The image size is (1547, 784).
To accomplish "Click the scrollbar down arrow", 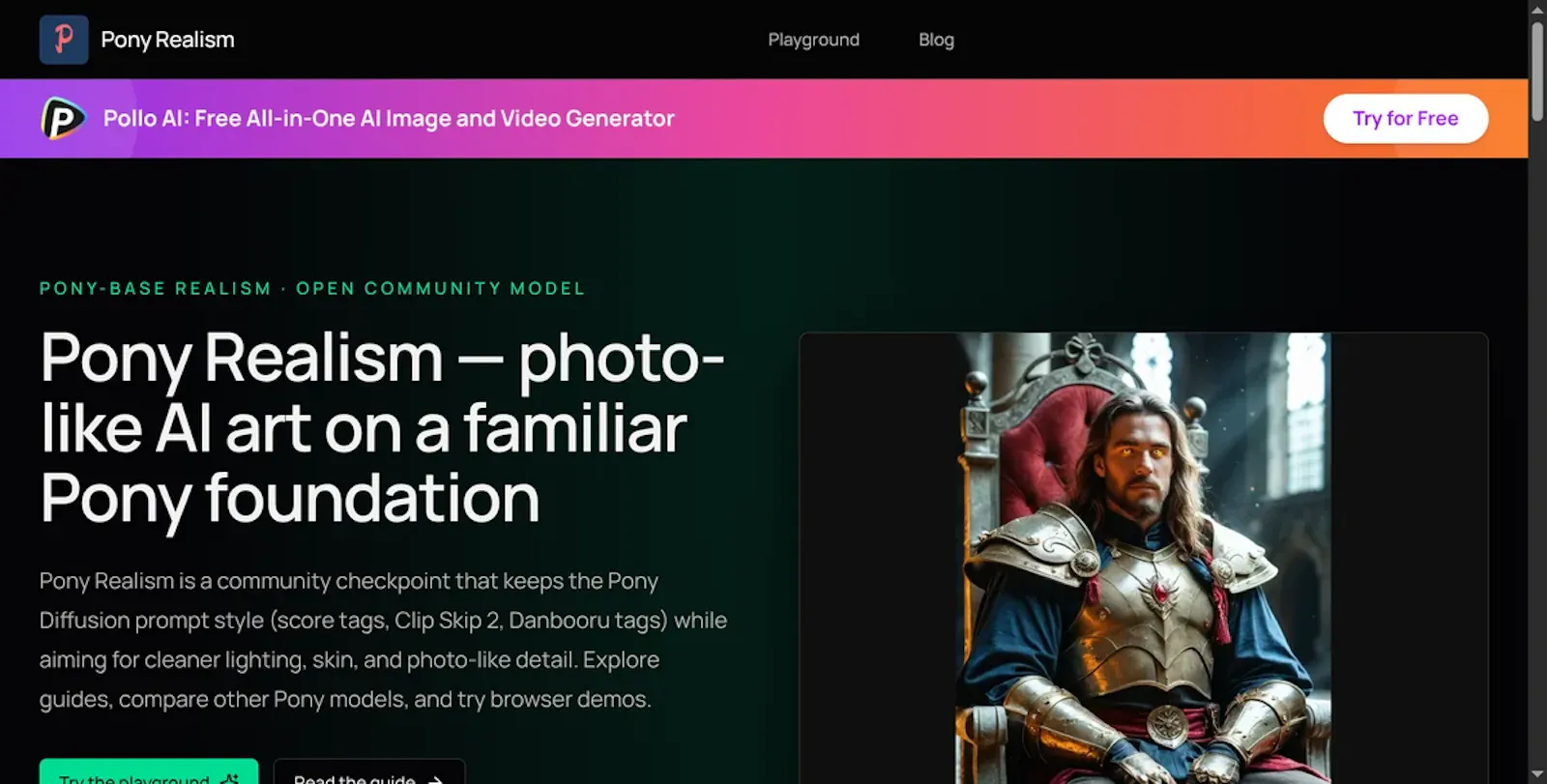I will pyautogui.click(x=1537, y=775).
